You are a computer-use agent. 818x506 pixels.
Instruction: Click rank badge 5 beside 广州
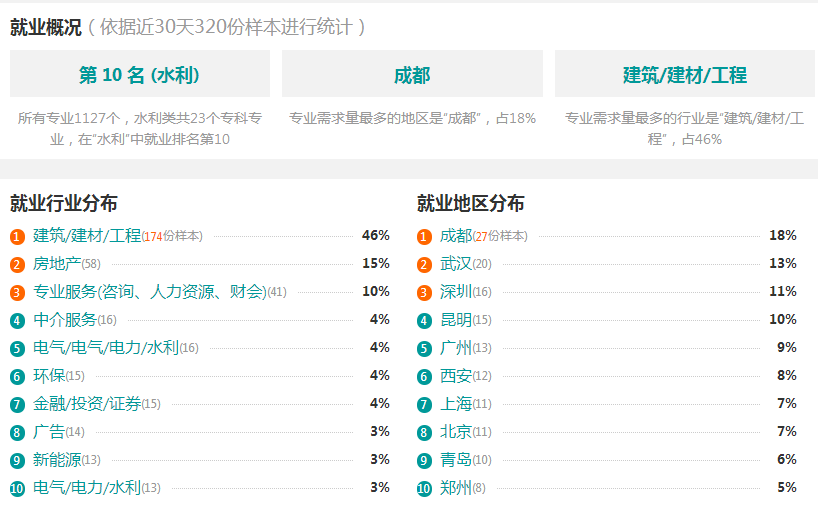pyautogui.click(x=424, y=349)
